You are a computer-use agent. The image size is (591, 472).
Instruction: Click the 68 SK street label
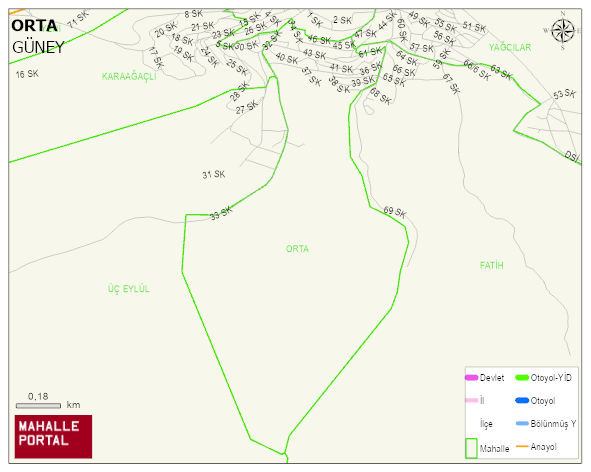click(x=380, y=96)
